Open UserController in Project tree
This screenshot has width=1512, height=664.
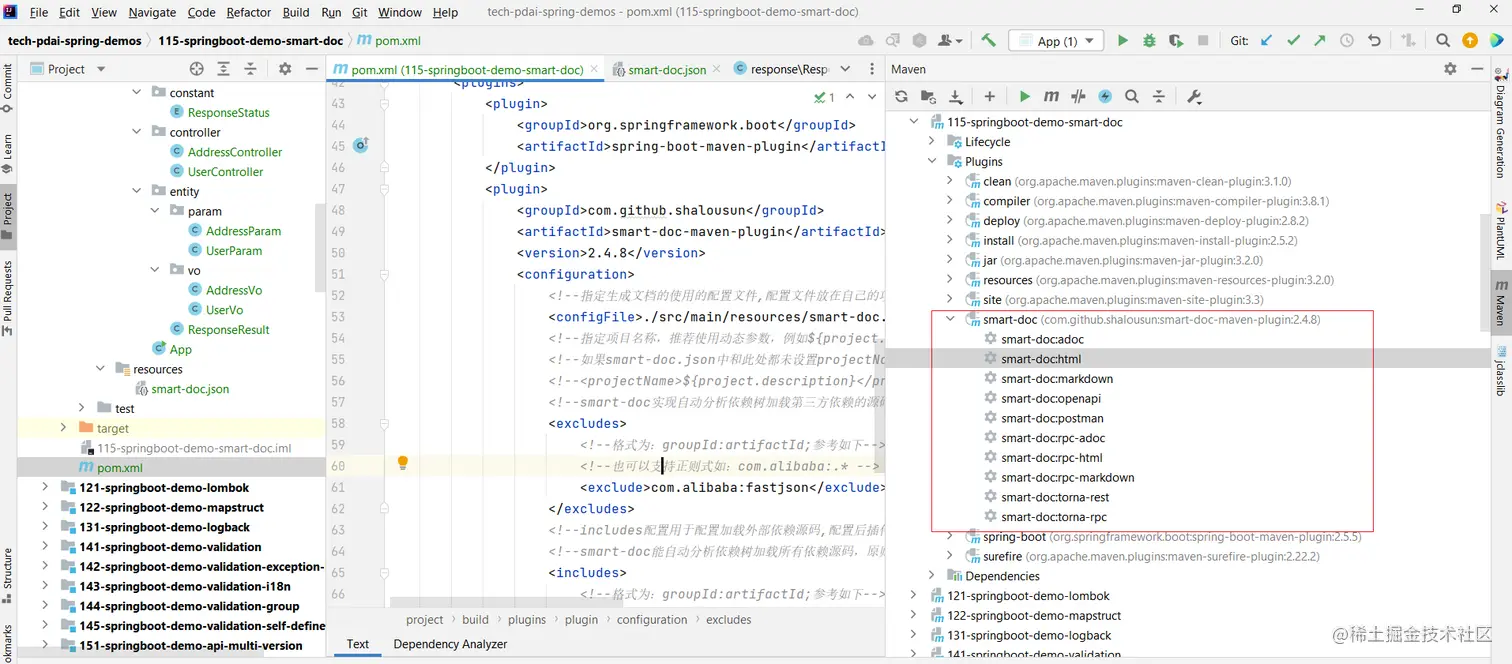(x=225, y=172)
